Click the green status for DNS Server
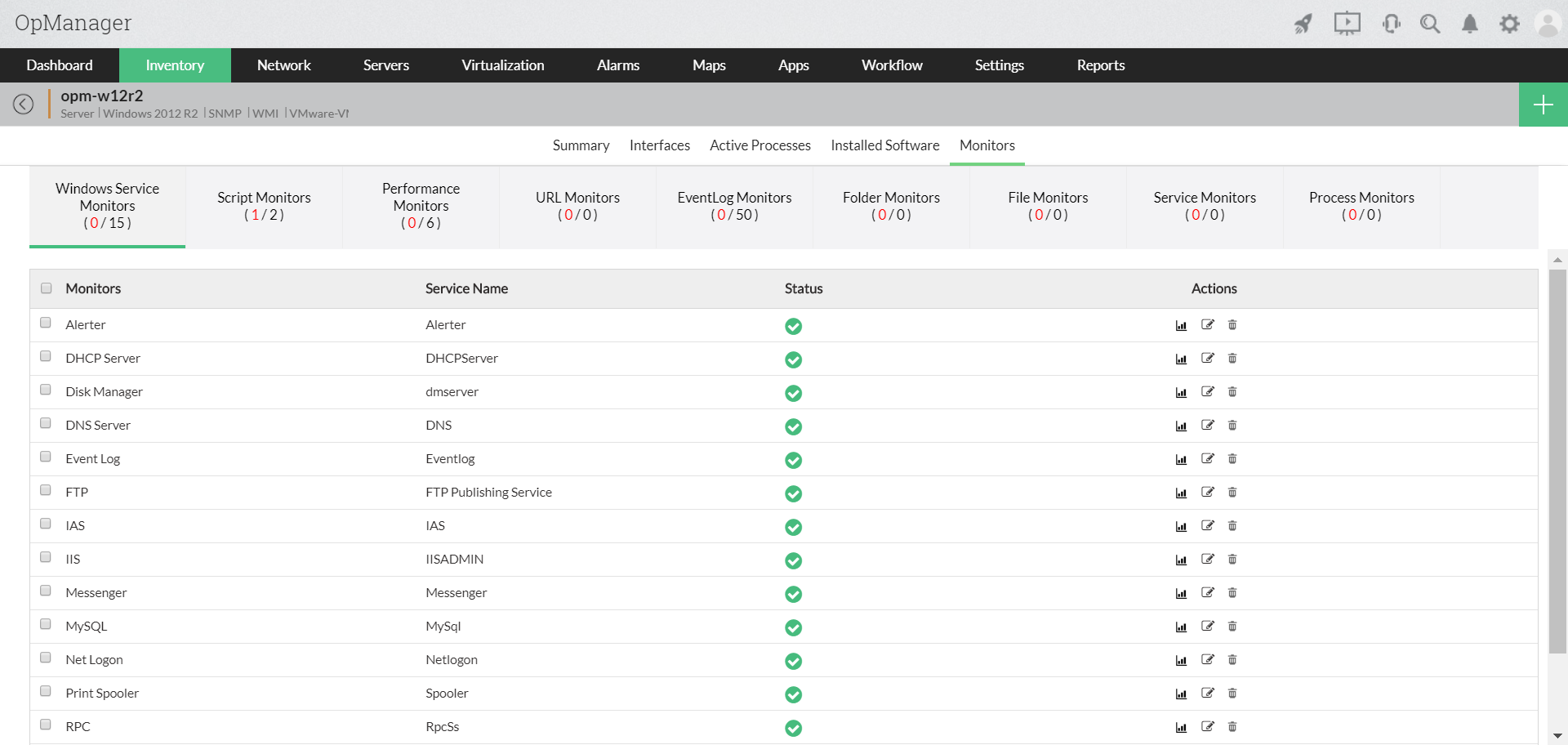The height and width of the screenshot is (745, 1568). pos(793,426)
